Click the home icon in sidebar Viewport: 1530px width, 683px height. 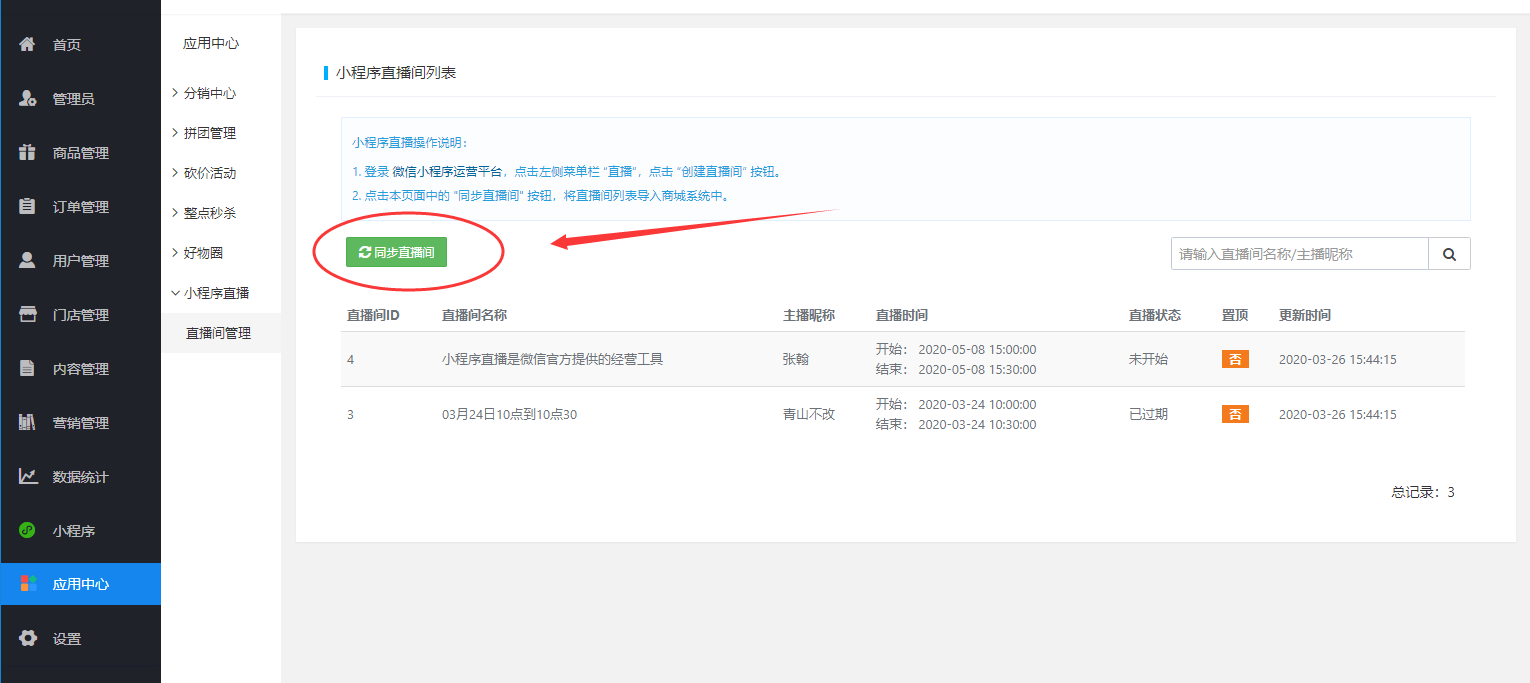pyautogui.click(x=28, y=44)
